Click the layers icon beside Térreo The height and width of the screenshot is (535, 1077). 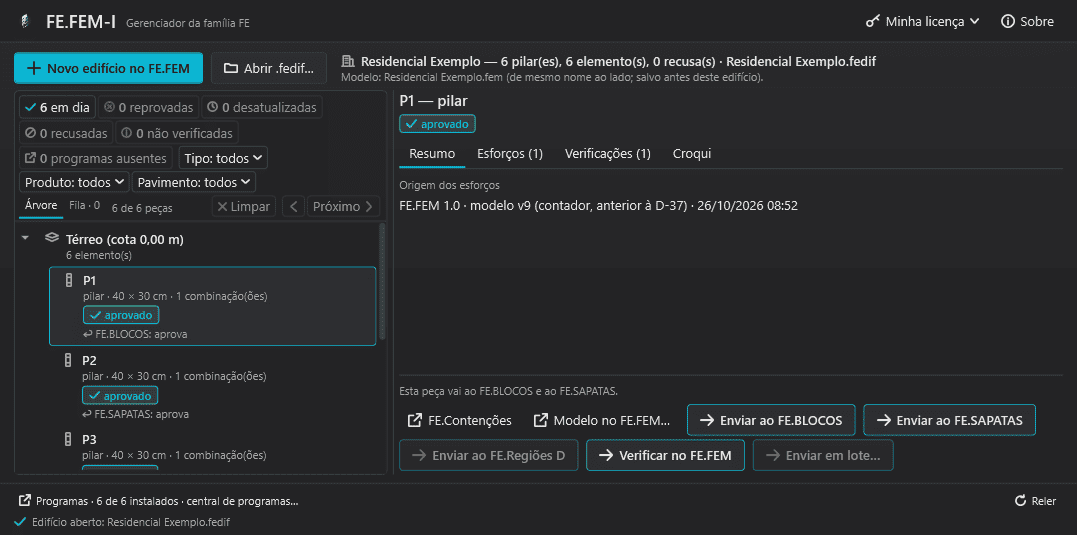point(52,238)
